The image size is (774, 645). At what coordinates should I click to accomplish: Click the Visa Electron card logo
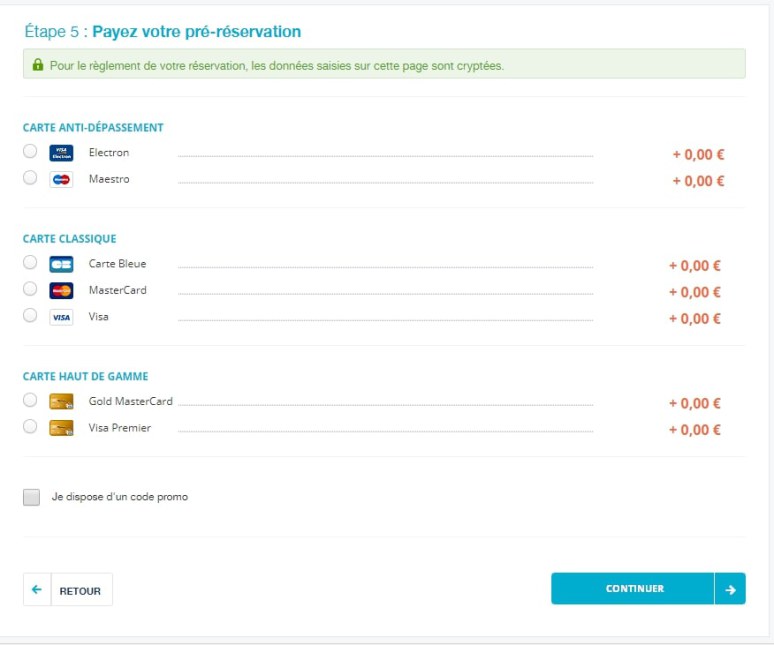point(61,153)
